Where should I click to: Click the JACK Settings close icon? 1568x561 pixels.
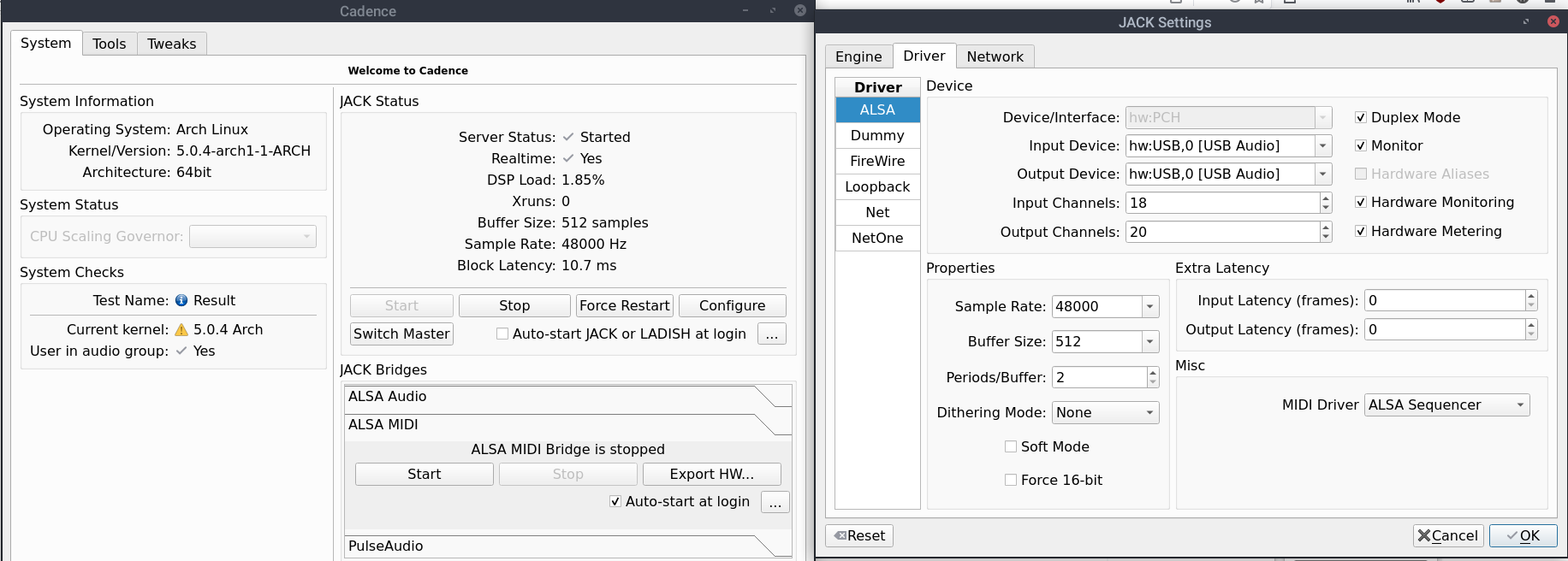1553,21
